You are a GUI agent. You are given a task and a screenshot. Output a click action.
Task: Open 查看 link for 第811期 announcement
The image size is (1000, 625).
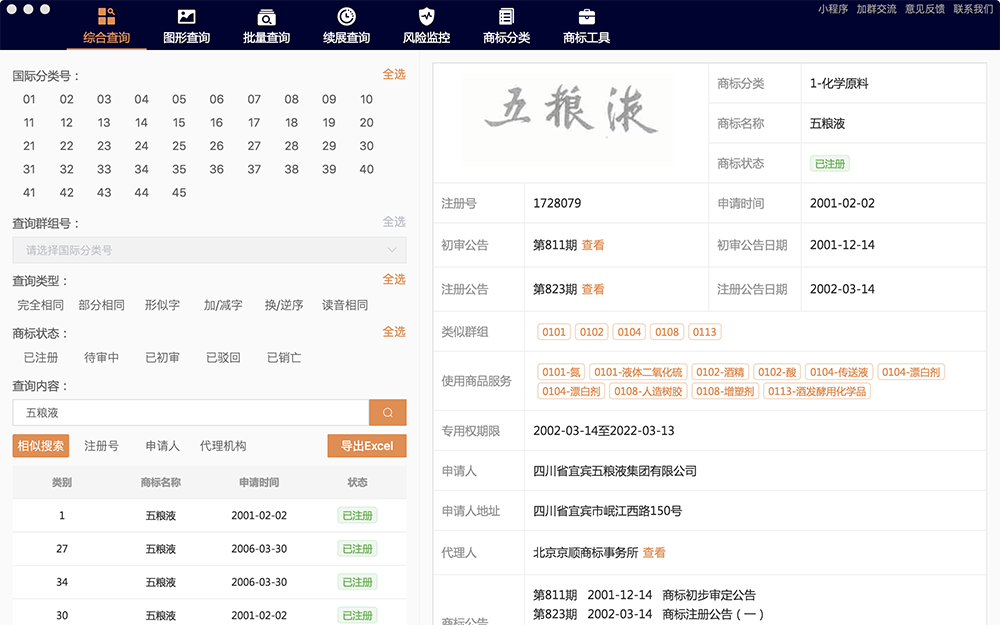pos(593,245)
